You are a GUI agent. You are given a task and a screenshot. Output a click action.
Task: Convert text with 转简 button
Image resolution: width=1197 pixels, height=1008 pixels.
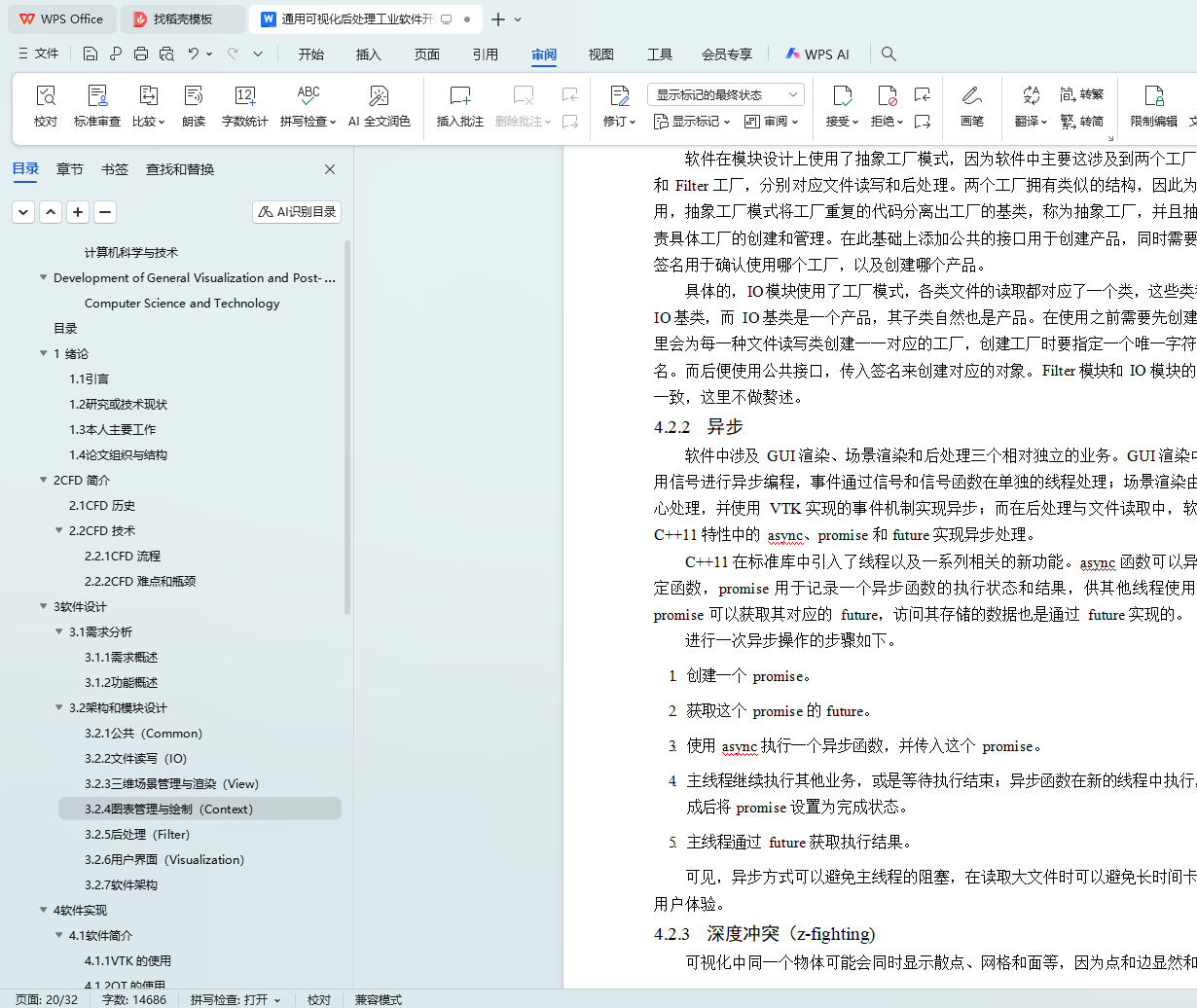1082,122
